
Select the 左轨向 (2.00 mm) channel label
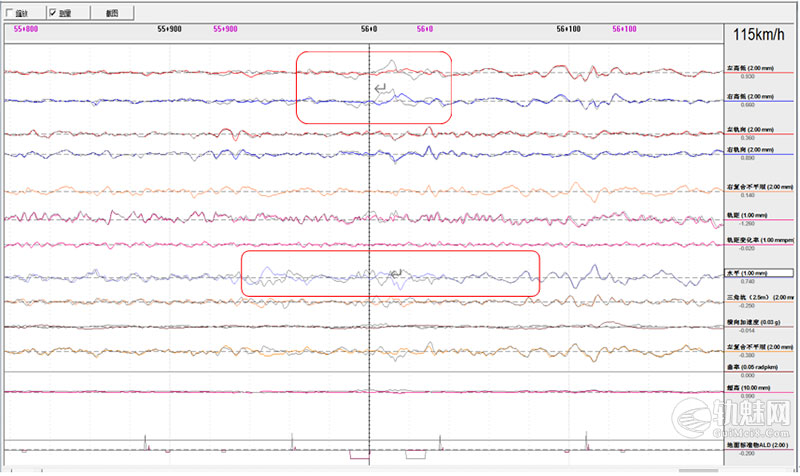750,130
